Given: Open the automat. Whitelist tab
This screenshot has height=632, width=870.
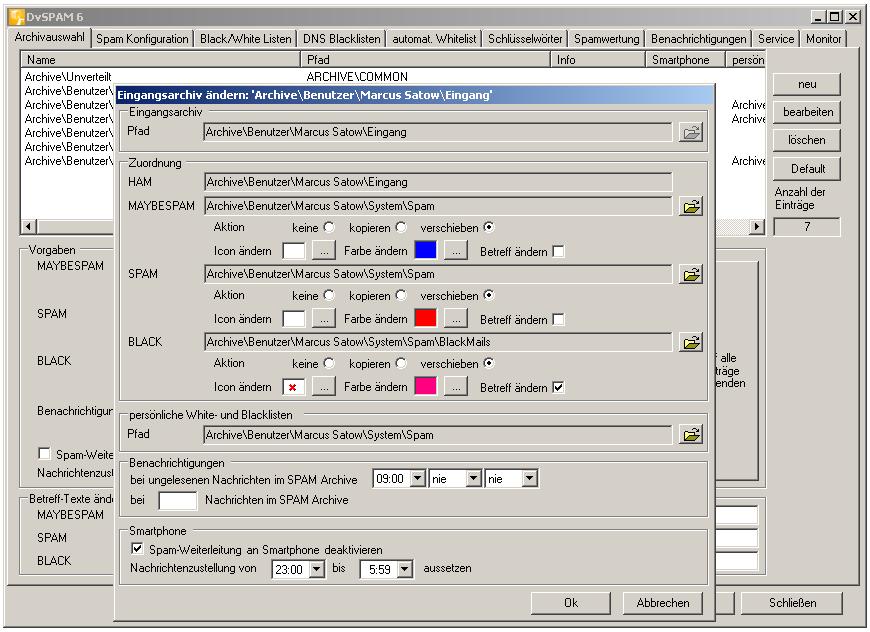Looking at the screenshot, I should tap(434, 39).
